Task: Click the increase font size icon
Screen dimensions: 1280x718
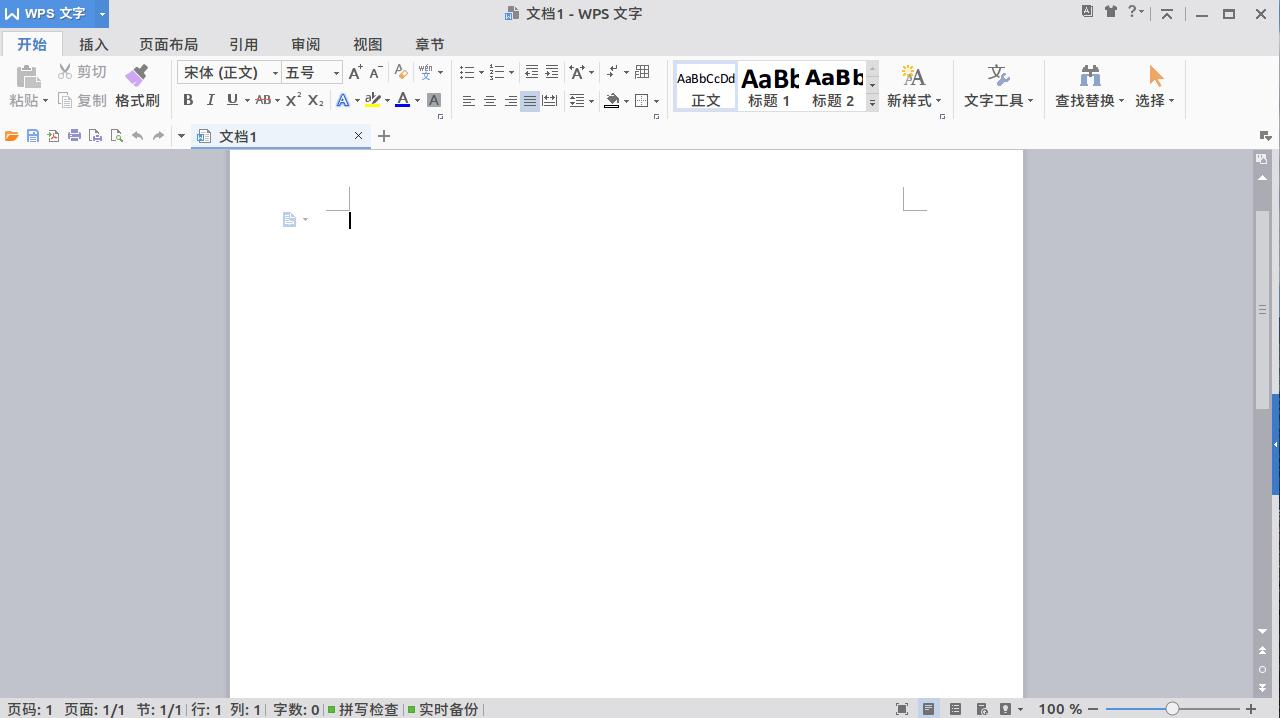Action: click(355, 72)
